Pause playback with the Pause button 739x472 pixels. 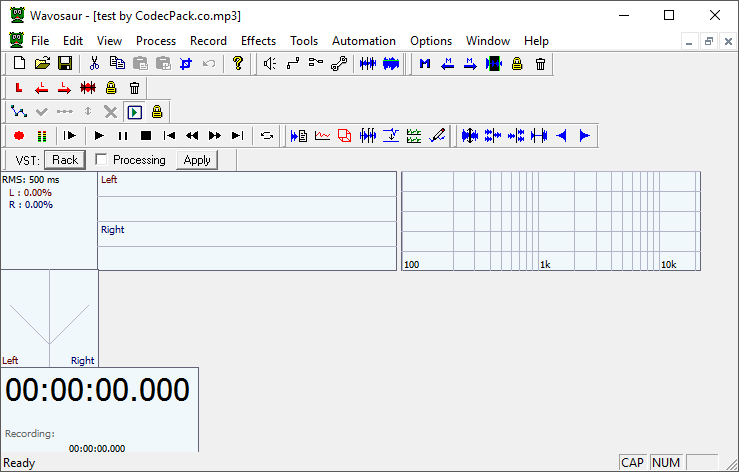[123, 136]
